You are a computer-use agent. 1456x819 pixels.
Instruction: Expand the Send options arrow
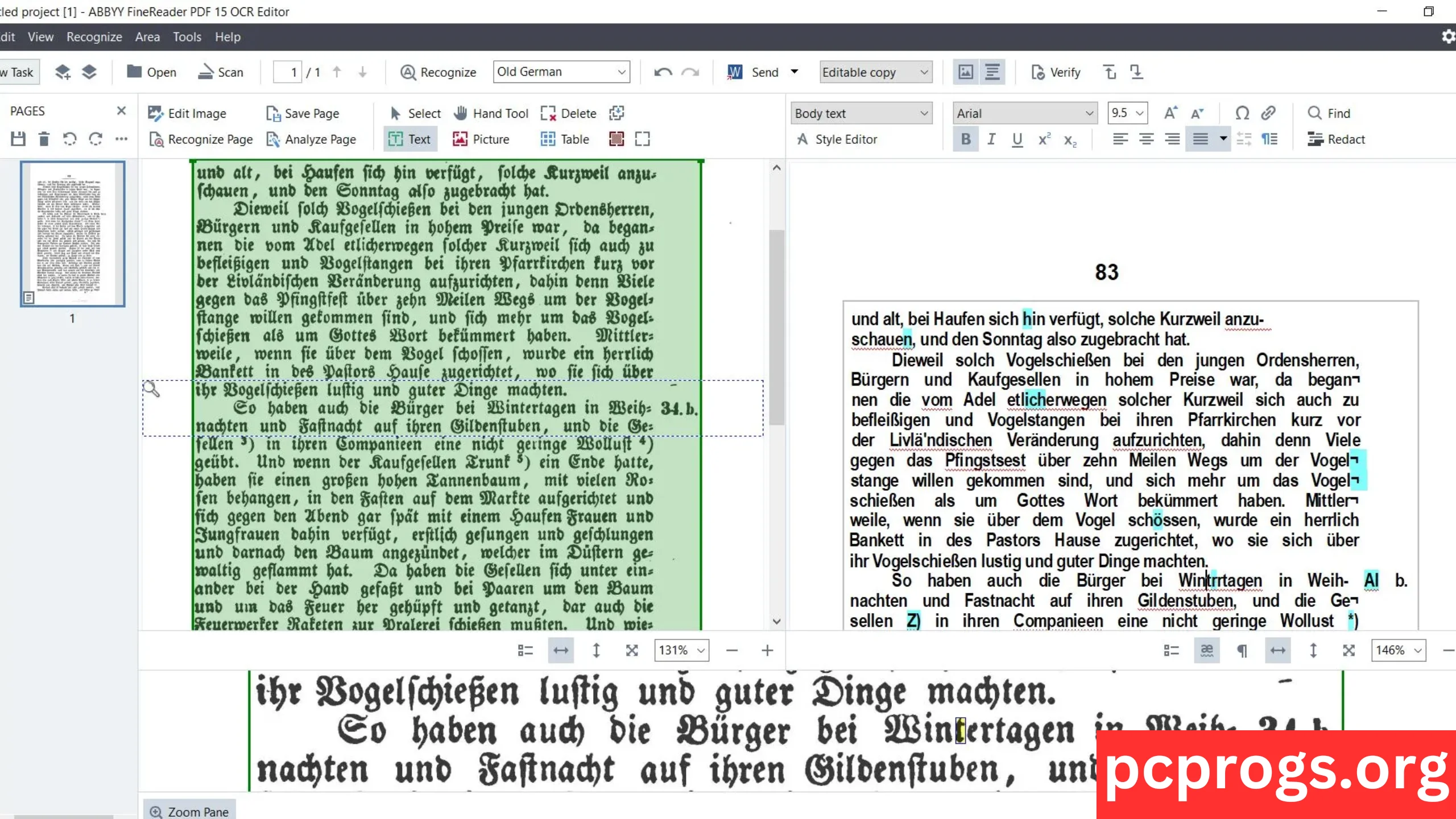(795, 72)
